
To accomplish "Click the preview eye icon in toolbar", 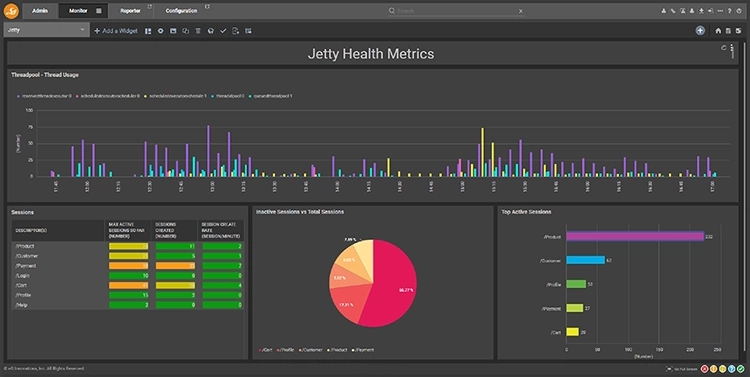I will click(x=161, y=31).
